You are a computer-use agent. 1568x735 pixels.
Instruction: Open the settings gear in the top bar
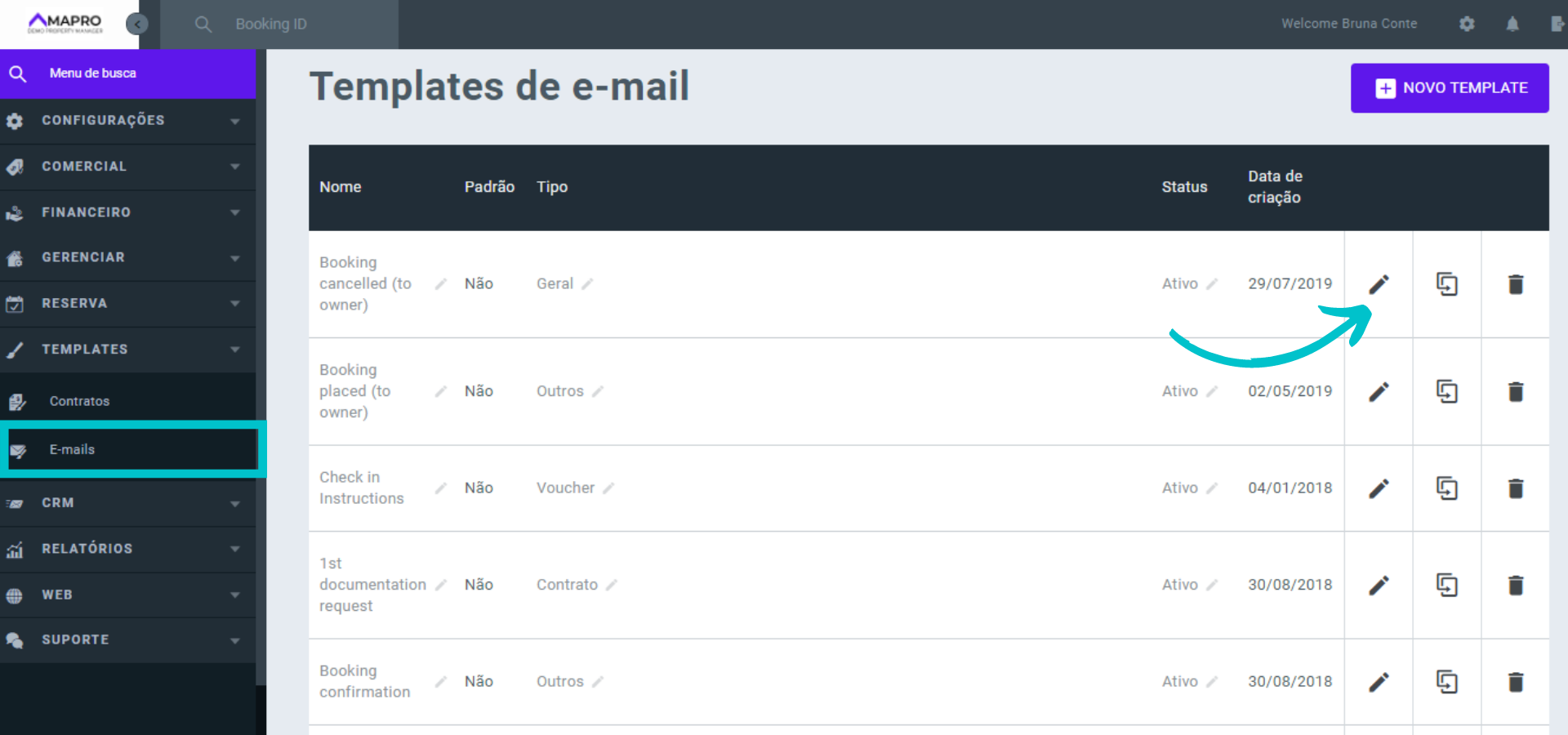1467,24
